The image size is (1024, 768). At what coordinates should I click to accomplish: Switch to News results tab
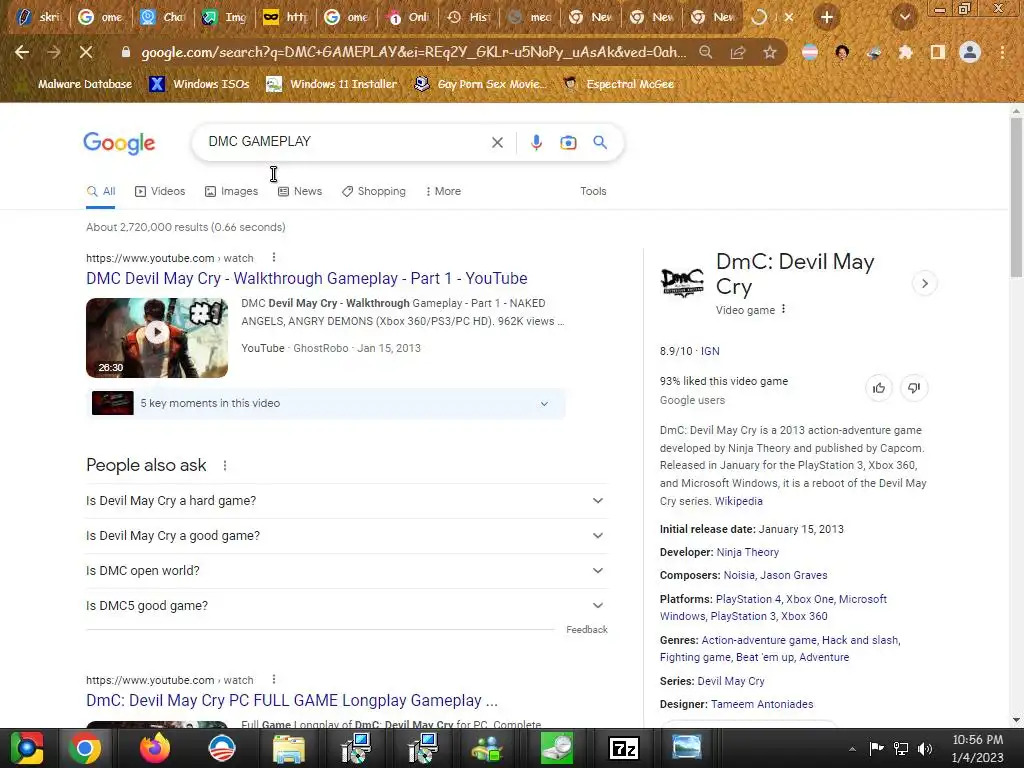[300, 191]
